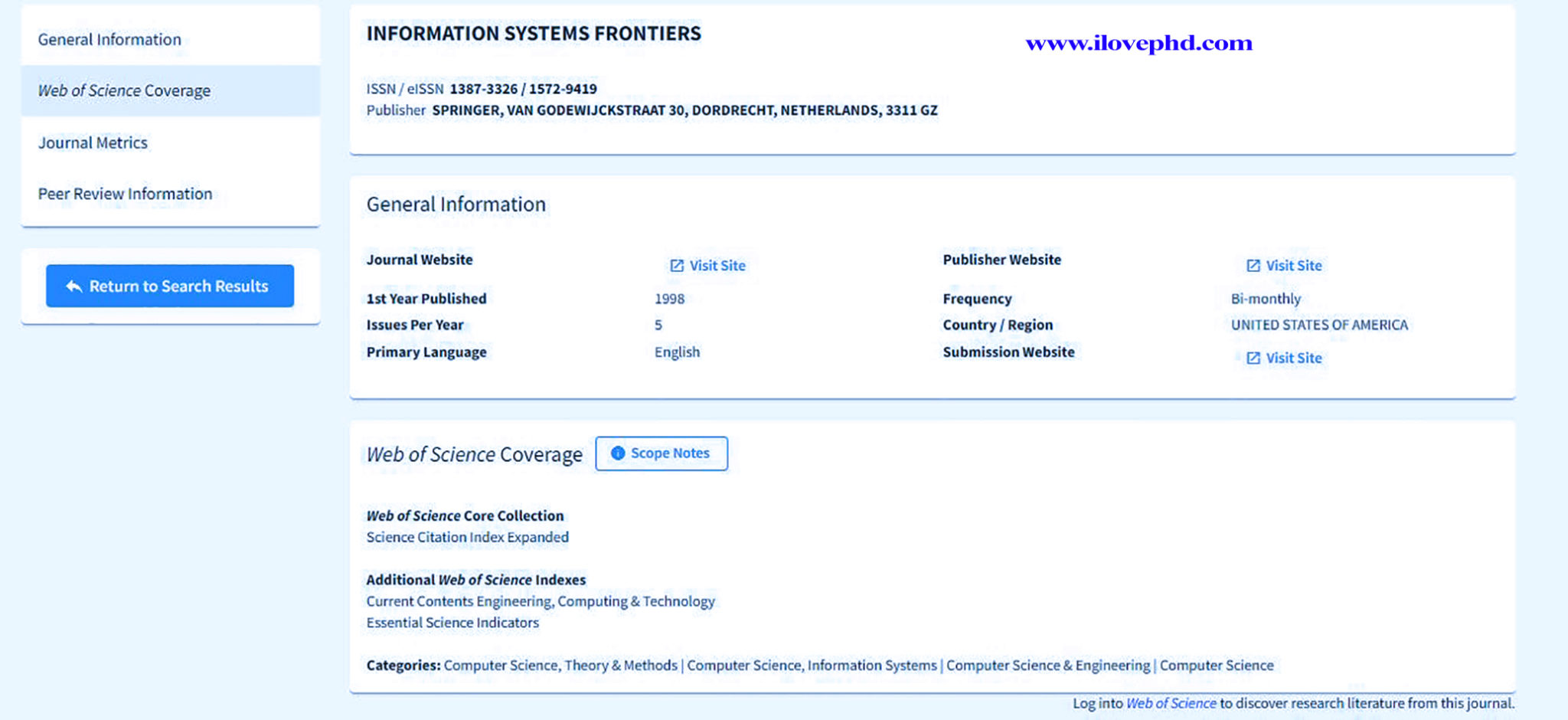Click the Springer publisher address text
Image resolution: width=1568 pixels, height=720 pixels.
point(684,110)
